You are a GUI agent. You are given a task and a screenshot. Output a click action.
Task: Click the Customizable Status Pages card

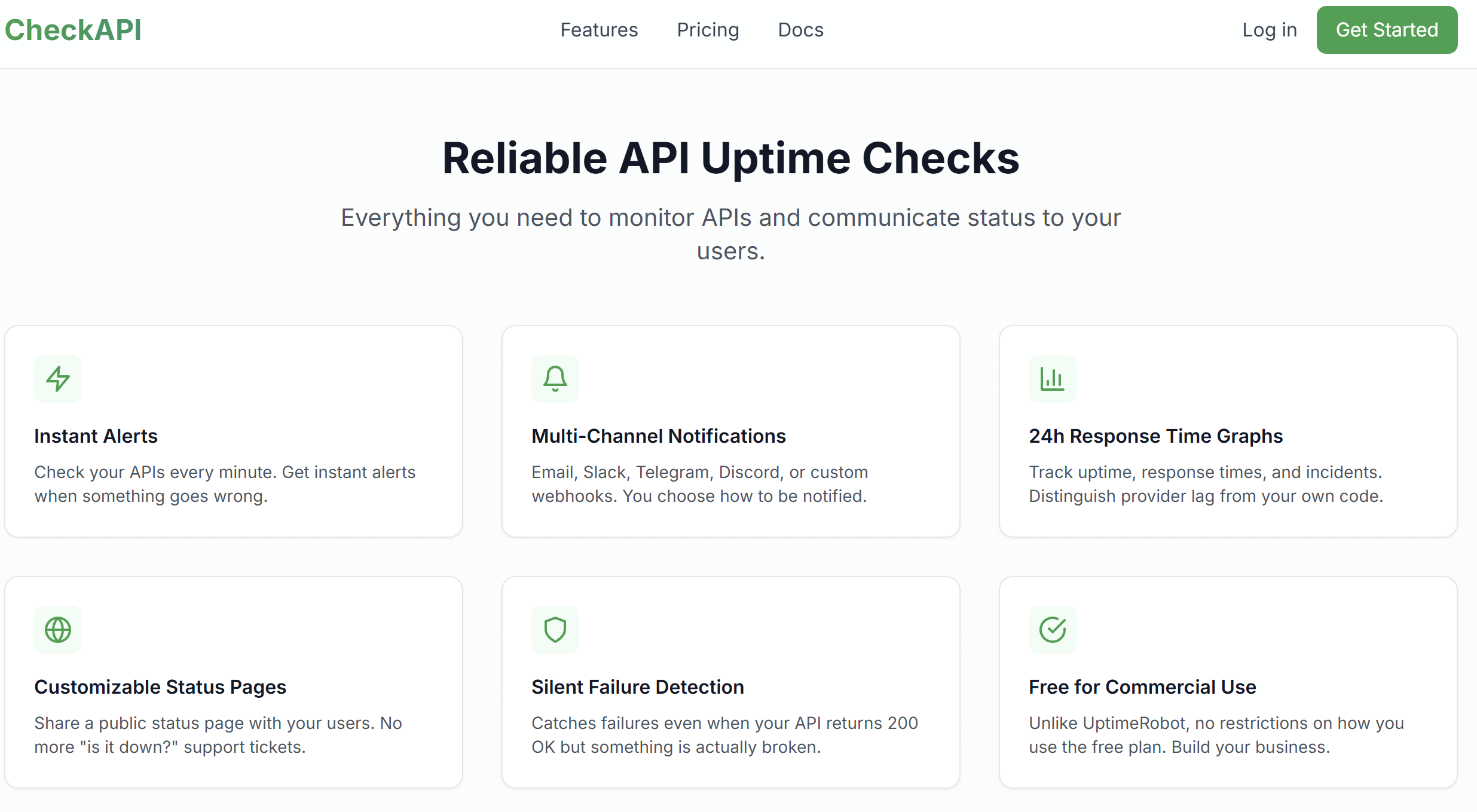coord(233,681)
